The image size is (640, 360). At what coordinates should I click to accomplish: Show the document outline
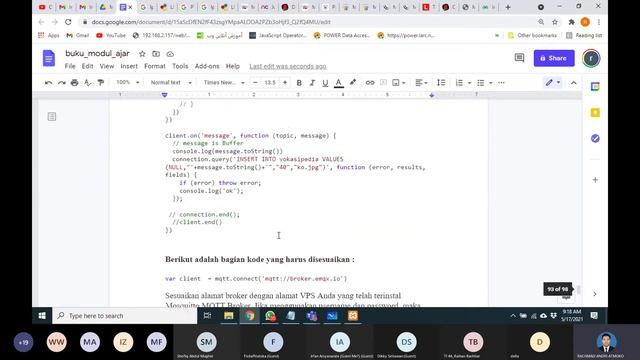coord(52,117)
